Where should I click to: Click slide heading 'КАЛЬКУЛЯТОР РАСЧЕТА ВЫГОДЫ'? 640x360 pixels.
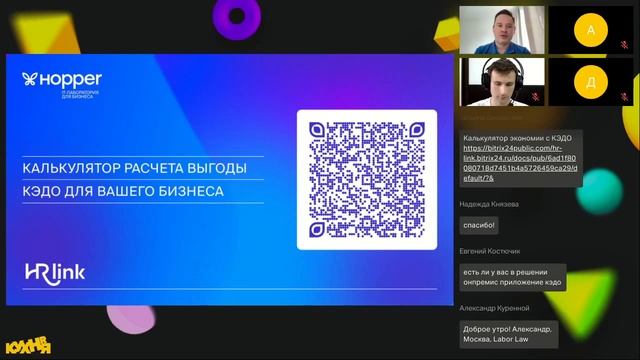point(135,168)
